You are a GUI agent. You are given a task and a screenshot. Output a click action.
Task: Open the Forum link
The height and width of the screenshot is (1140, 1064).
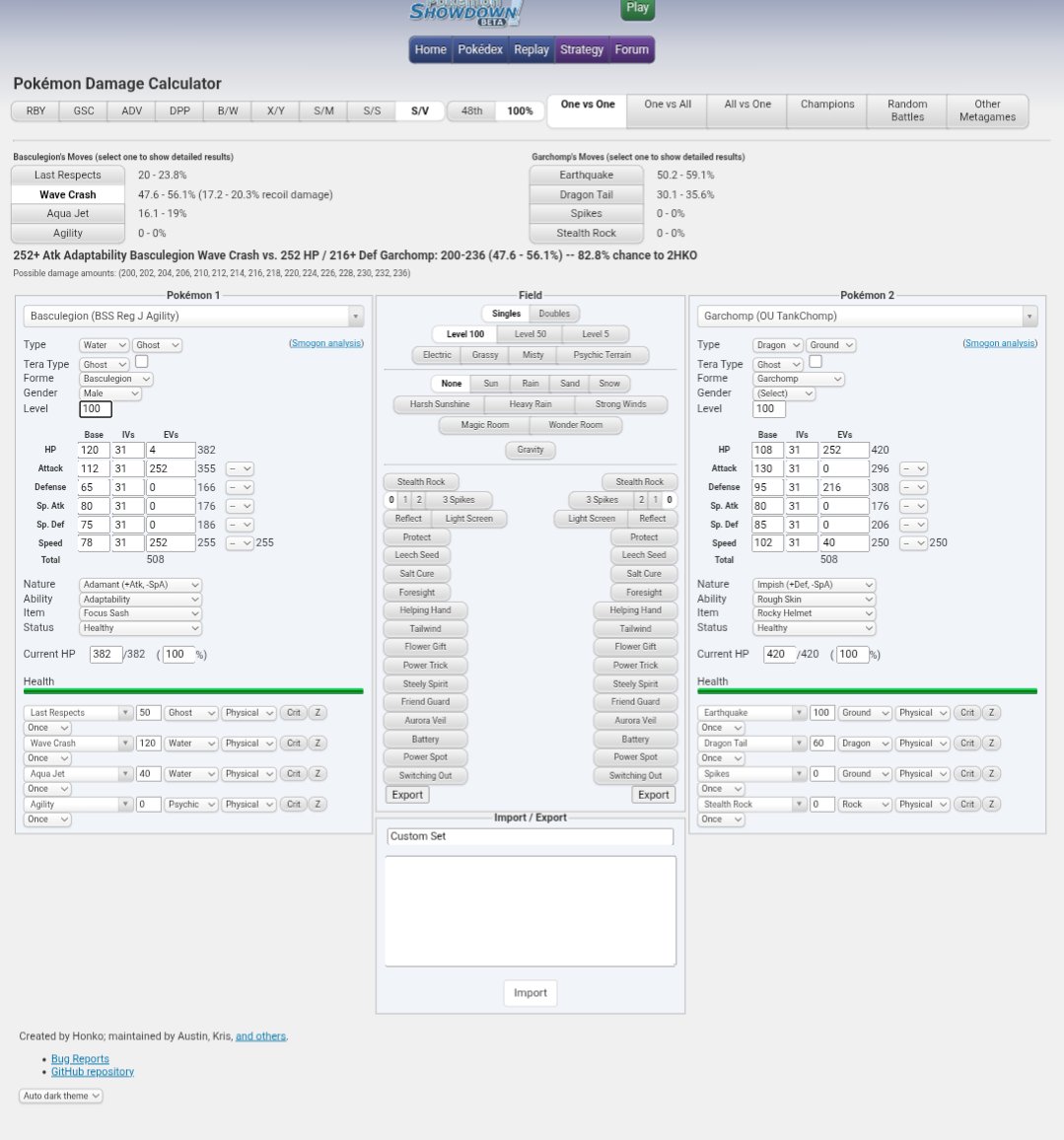(631, 49)
